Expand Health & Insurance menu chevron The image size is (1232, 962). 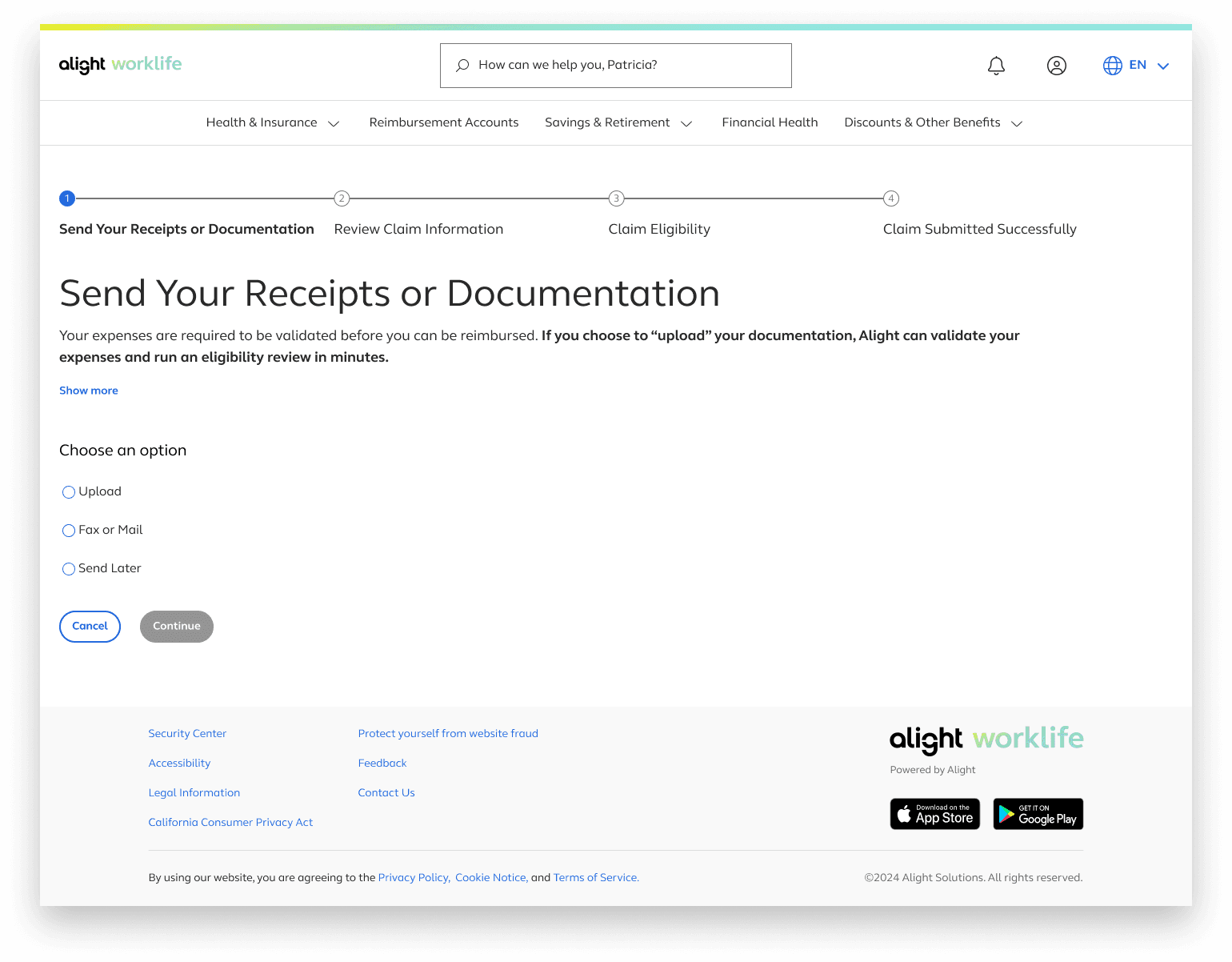(x=334, y=123)
